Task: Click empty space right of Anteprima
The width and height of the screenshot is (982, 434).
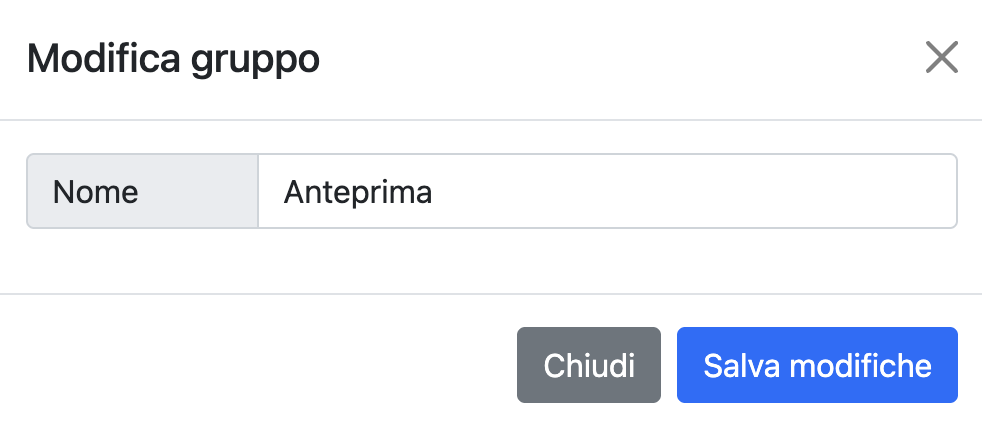Action: click(x=700, y=191)
